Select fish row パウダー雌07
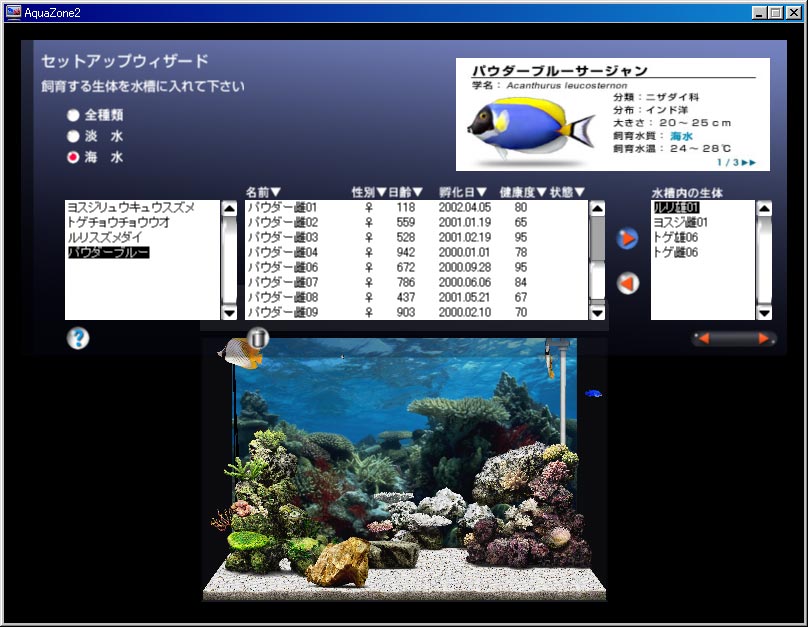Screen dimensions: 808x627 tap(416, 282)
